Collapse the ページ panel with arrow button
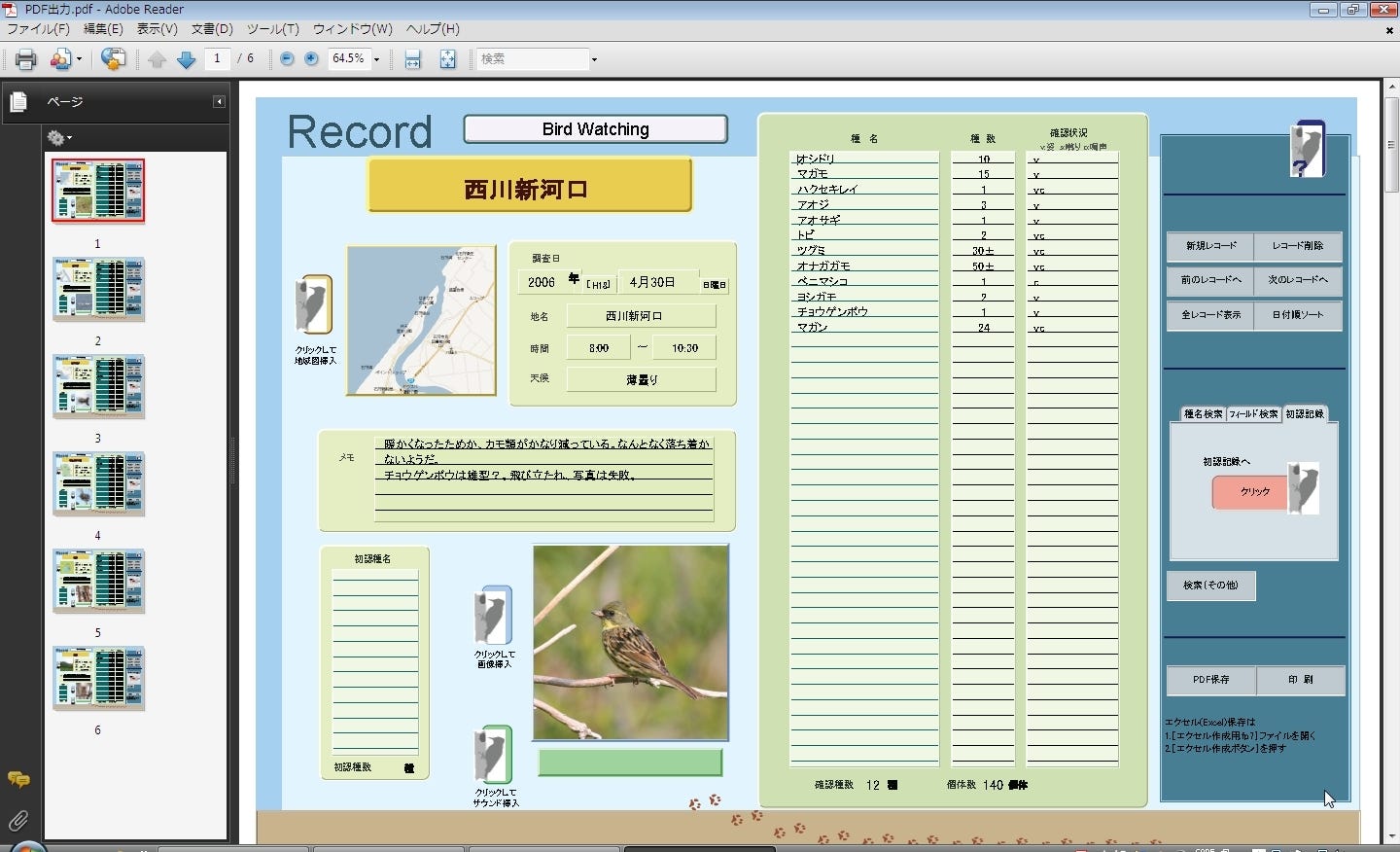The height and width of the screenshot is (852, 1400). [219, 101]
